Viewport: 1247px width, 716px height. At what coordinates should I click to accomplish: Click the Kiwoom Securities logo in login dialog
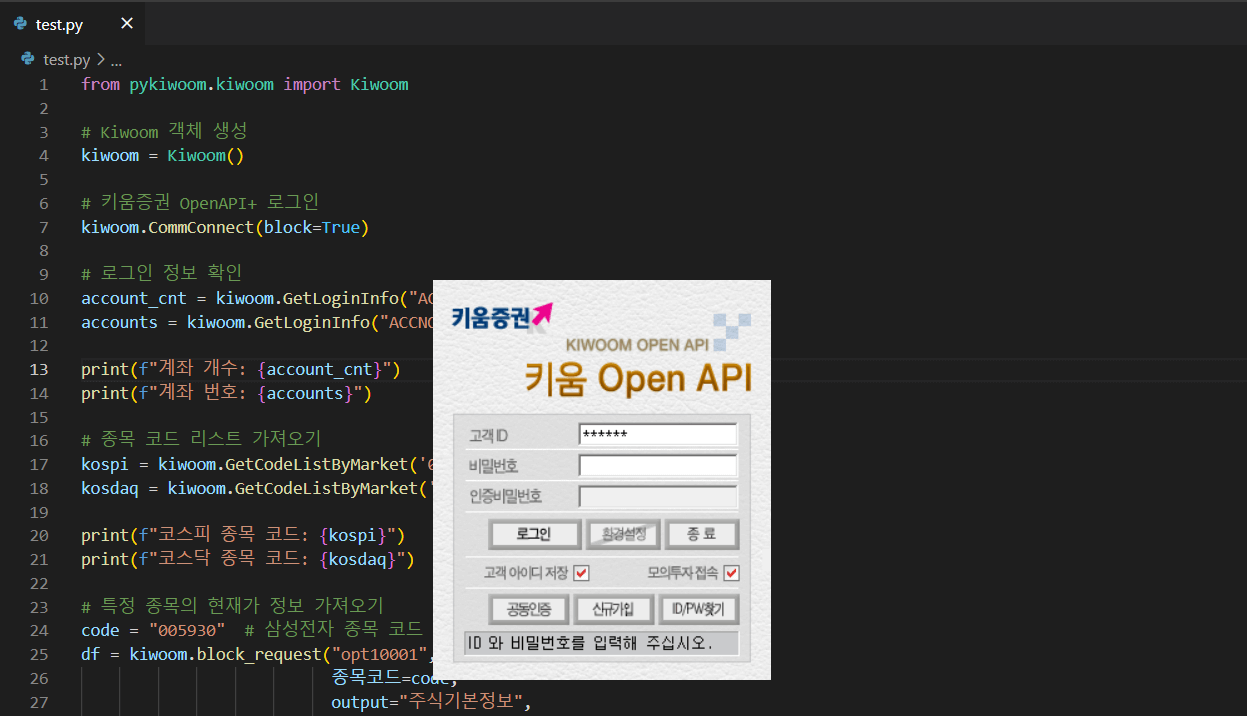(502, 316)
